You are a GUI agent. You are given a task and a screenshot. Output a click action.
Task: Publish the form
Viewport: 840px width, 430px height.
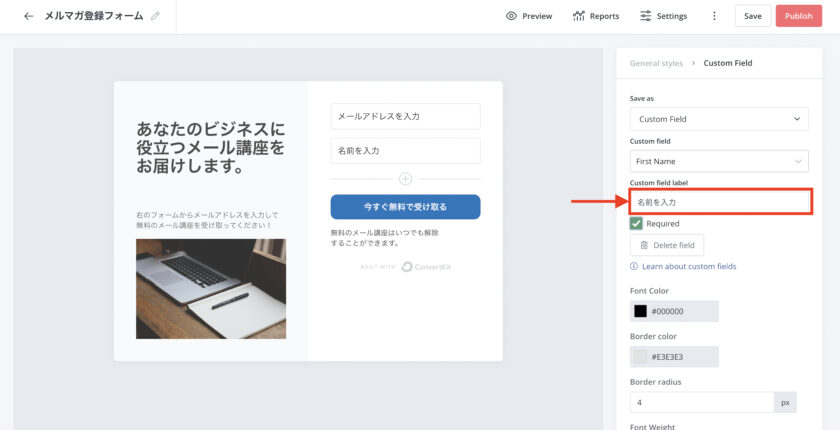799,16
